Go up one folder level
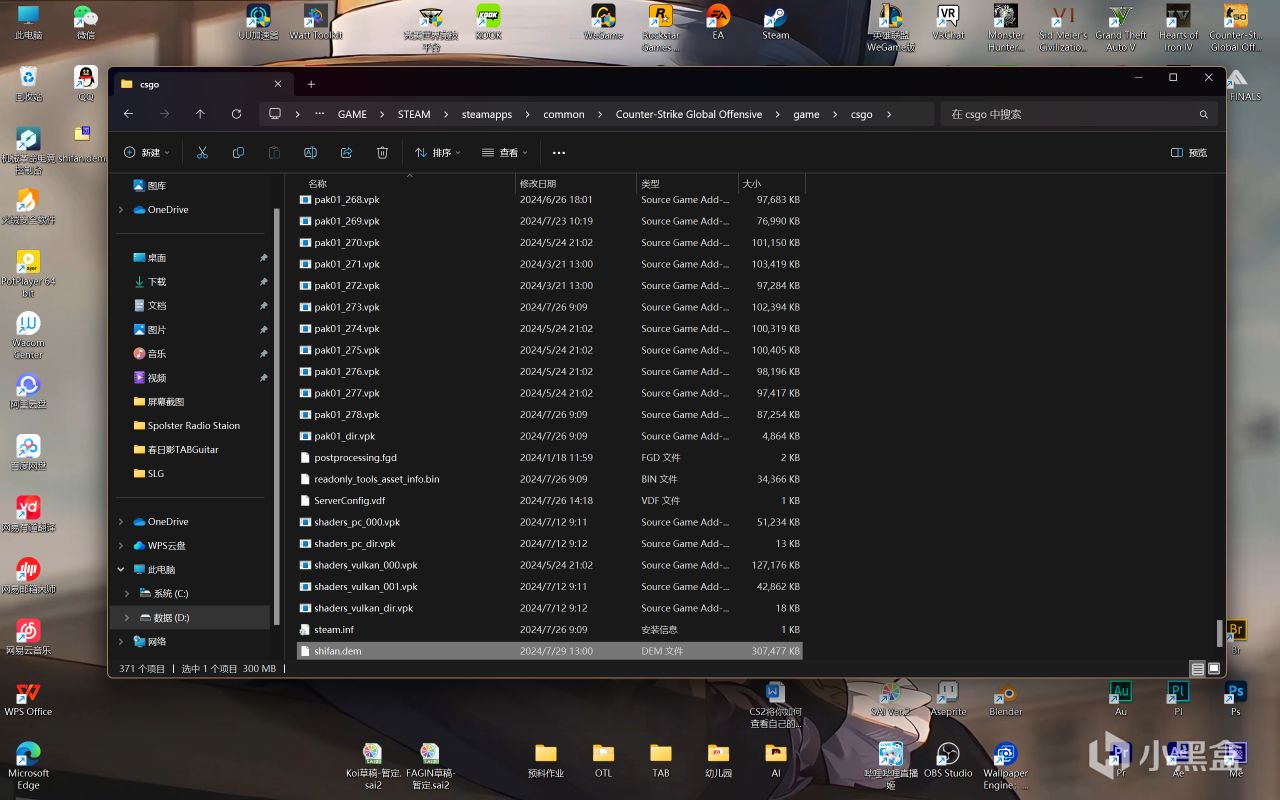The image size is (1280, 800). [x=200, y=114]
